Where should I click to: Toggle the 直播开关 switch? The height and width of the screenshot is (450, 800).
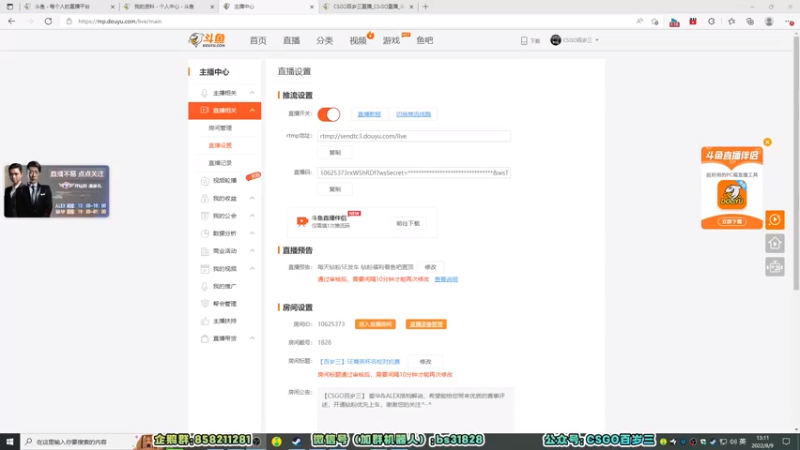click(329, 114)
